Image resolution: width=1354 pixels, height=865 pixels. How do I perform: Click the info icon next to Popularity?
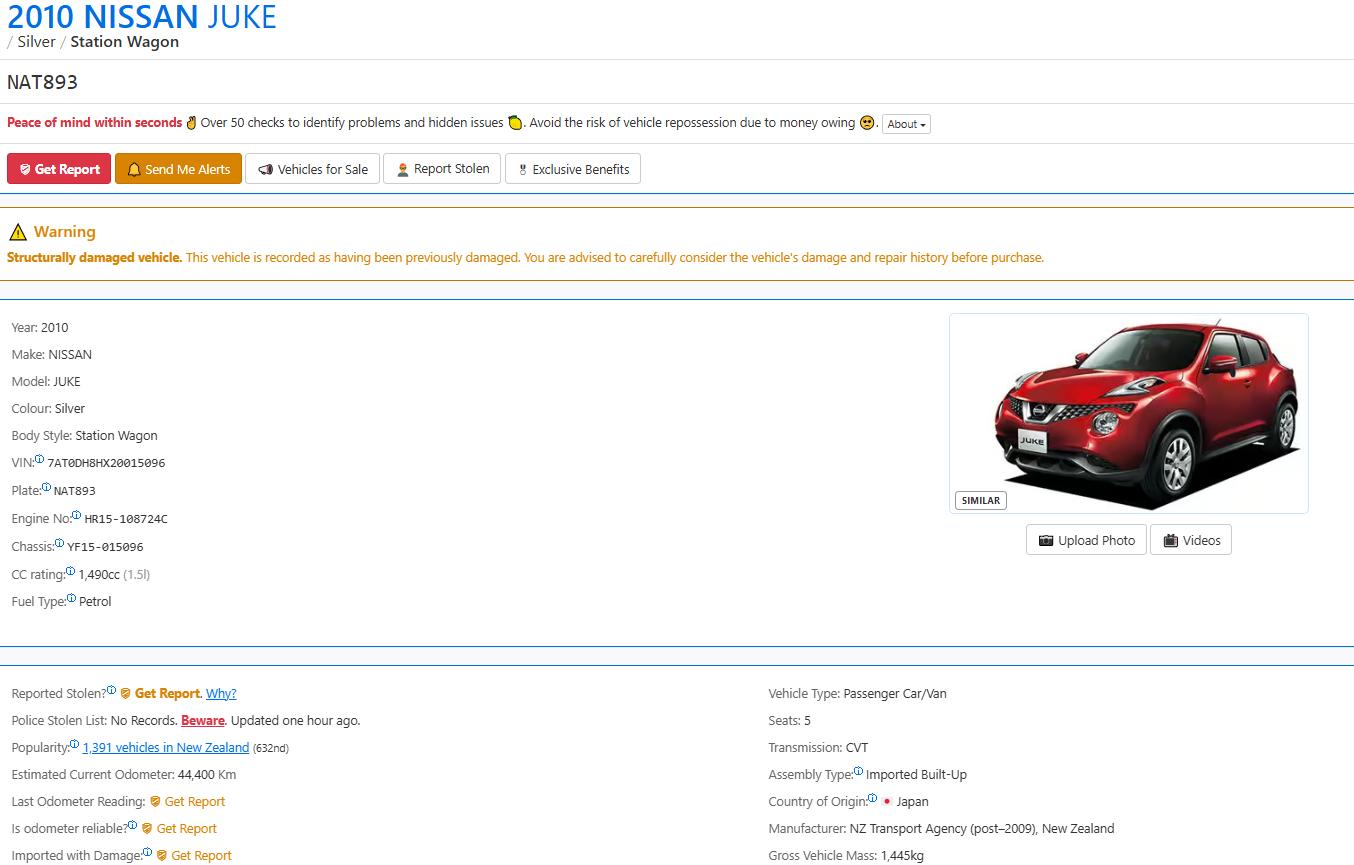tap(74, 744)
